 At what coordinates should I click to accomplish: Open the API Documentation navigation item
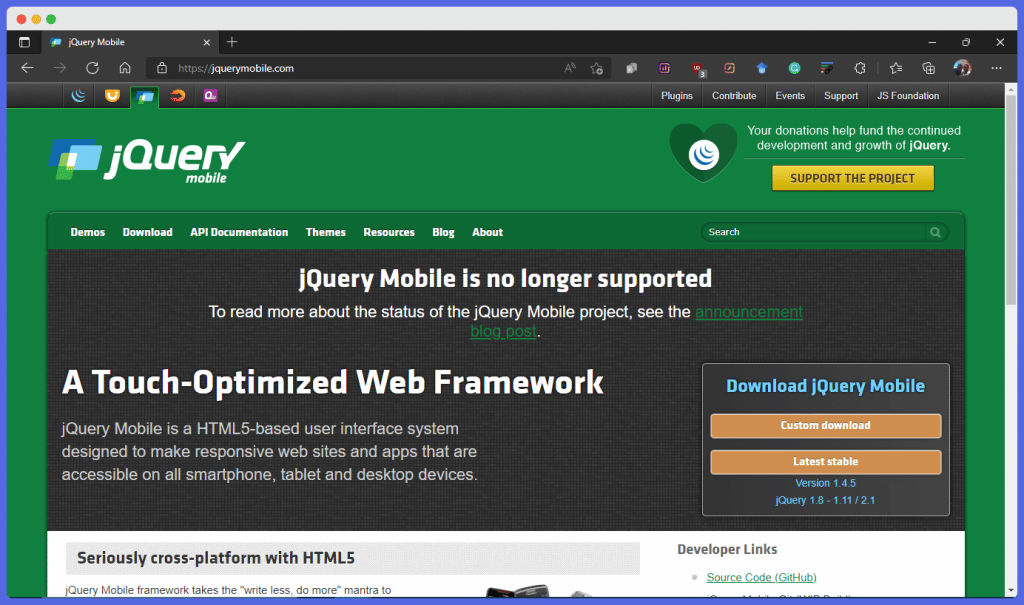click(239, 233)
